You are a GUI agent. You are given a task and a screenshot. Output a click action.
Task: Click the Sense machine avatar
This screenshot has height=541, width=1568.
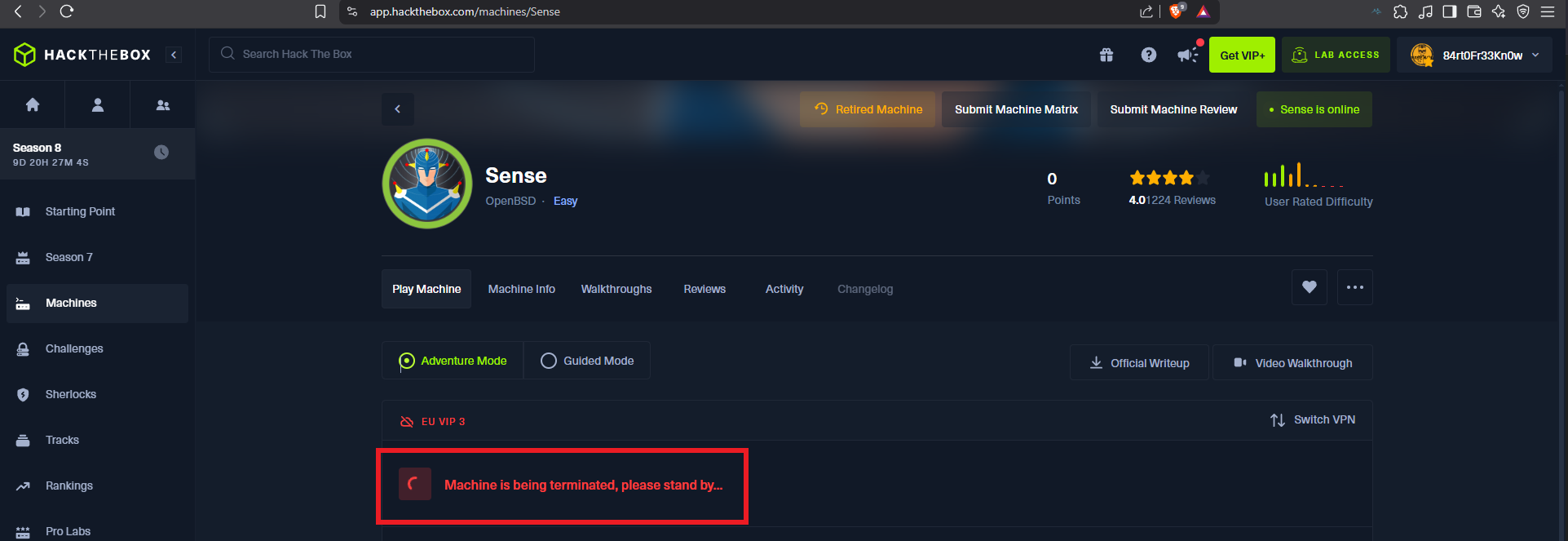427,184
